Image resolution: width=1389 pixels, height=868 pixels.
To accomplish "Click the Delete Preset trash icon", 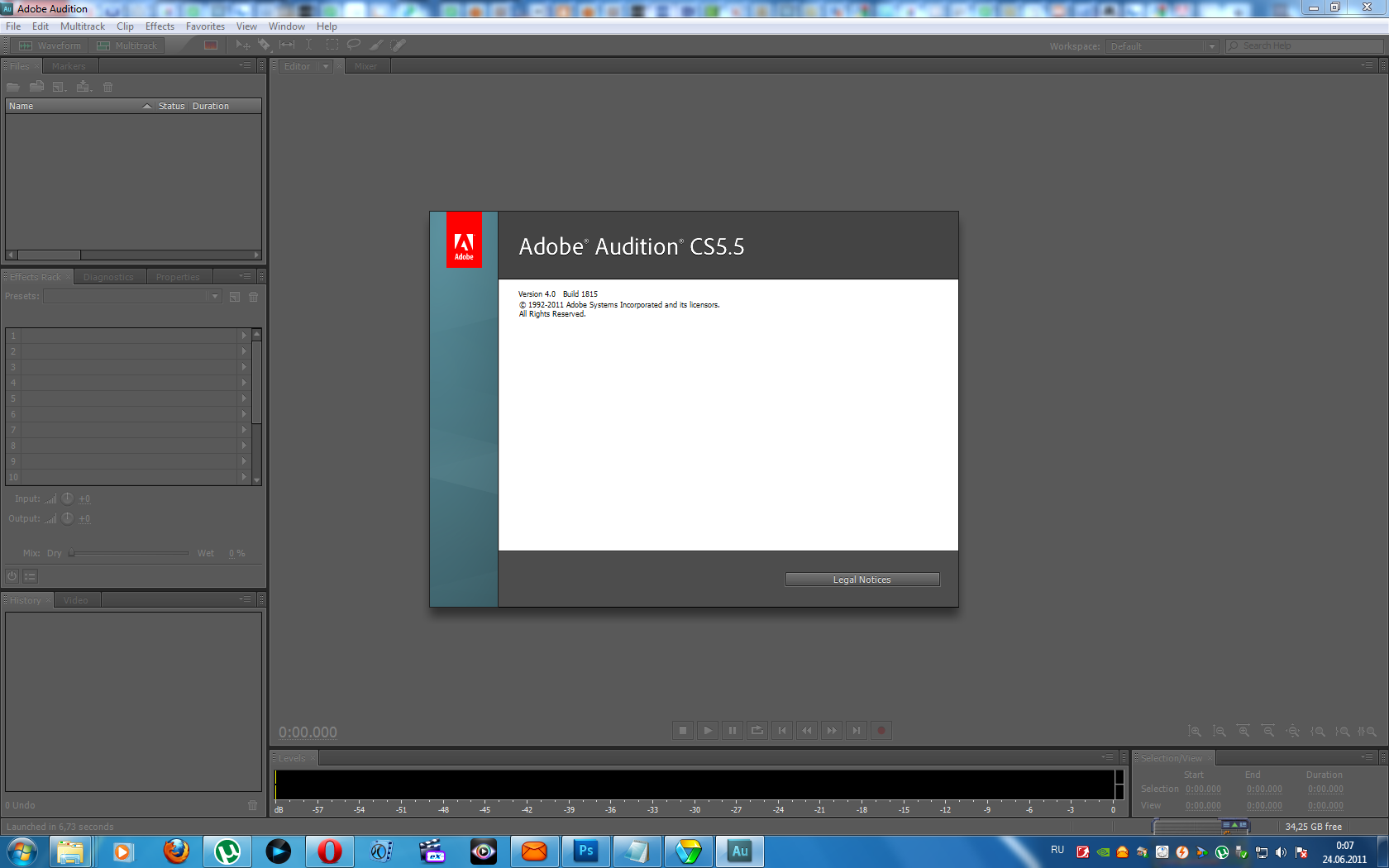I will (x=254, y=297).
